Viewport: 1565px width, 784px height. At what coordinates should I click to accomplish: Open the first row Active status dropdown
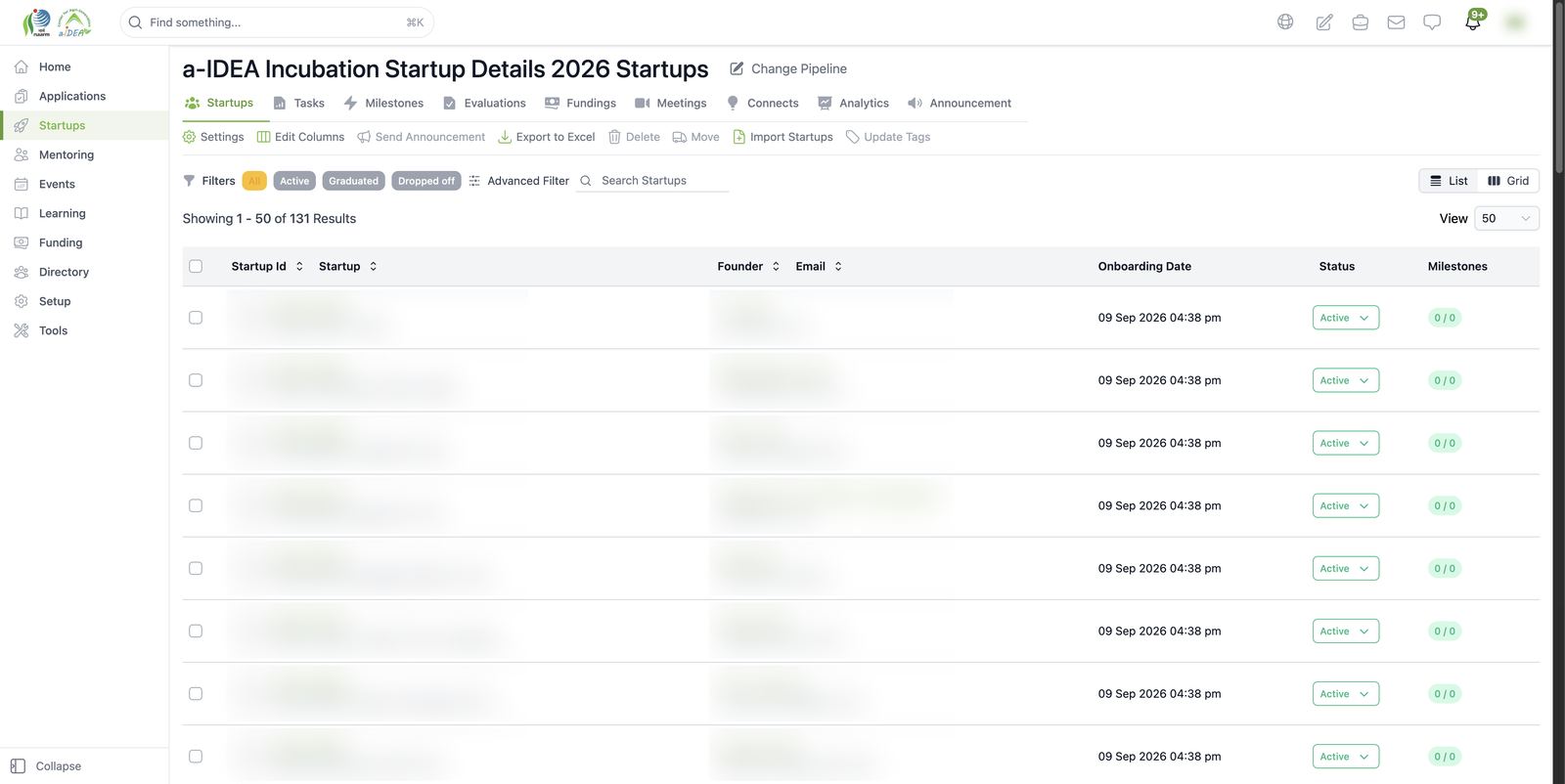click(x=1346, y=318)
